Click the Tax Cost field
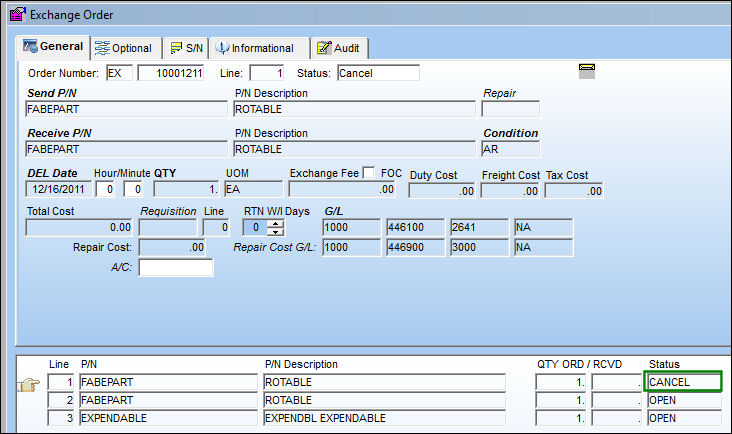 pyautogui.click(x=574, y=191)
